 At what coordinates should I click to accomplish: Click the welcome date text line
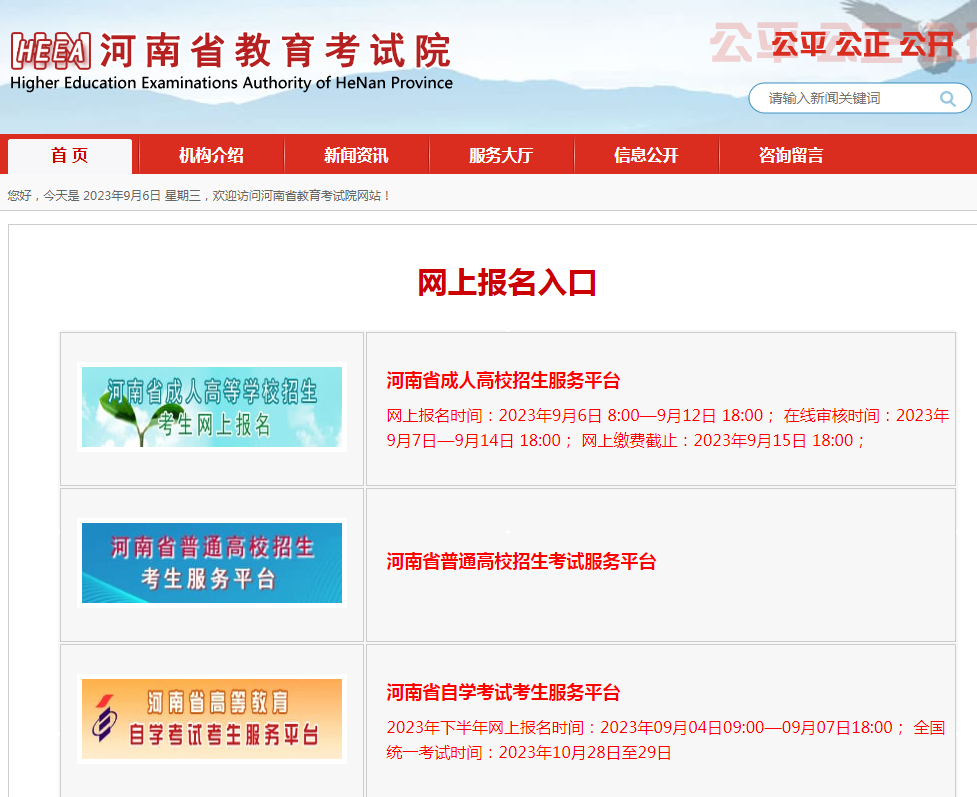(x=195, y=194)
